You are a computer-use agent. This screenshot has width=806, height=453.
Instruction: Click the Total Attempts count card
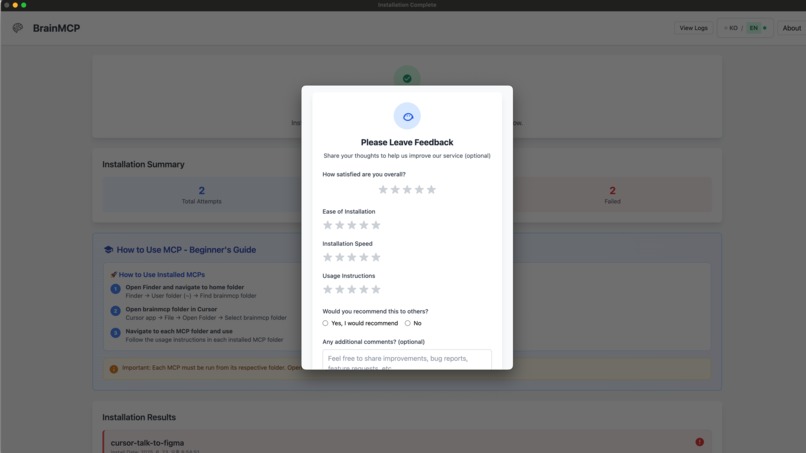pyautogui.click(x=202, y=195)
